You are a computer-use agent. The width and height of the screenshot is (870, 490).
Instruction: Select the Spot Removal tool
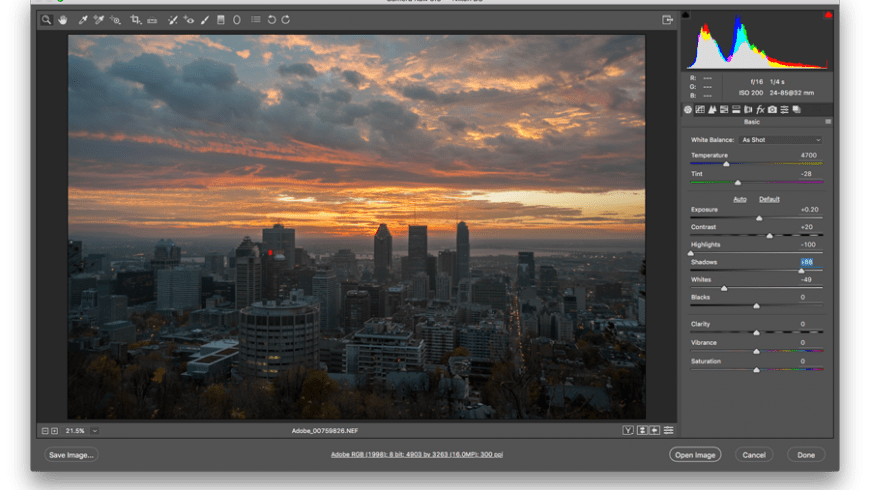click(x=173, y=20)
